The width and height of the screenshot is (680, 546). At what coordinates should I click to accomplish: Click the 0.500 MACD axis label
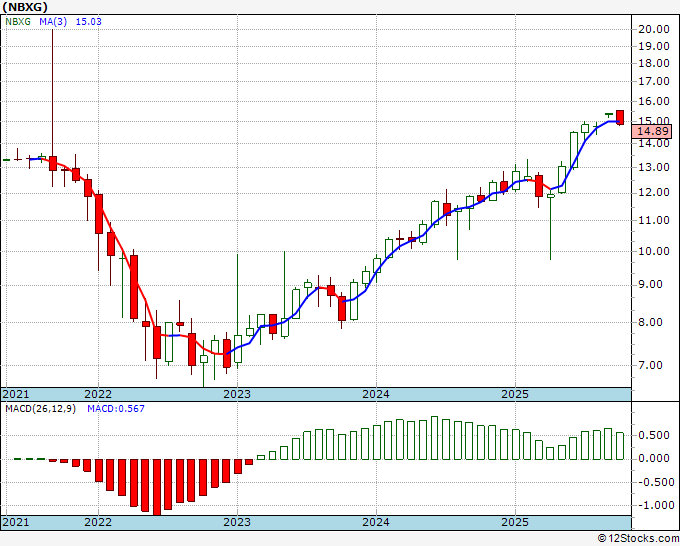pos(654,435)
